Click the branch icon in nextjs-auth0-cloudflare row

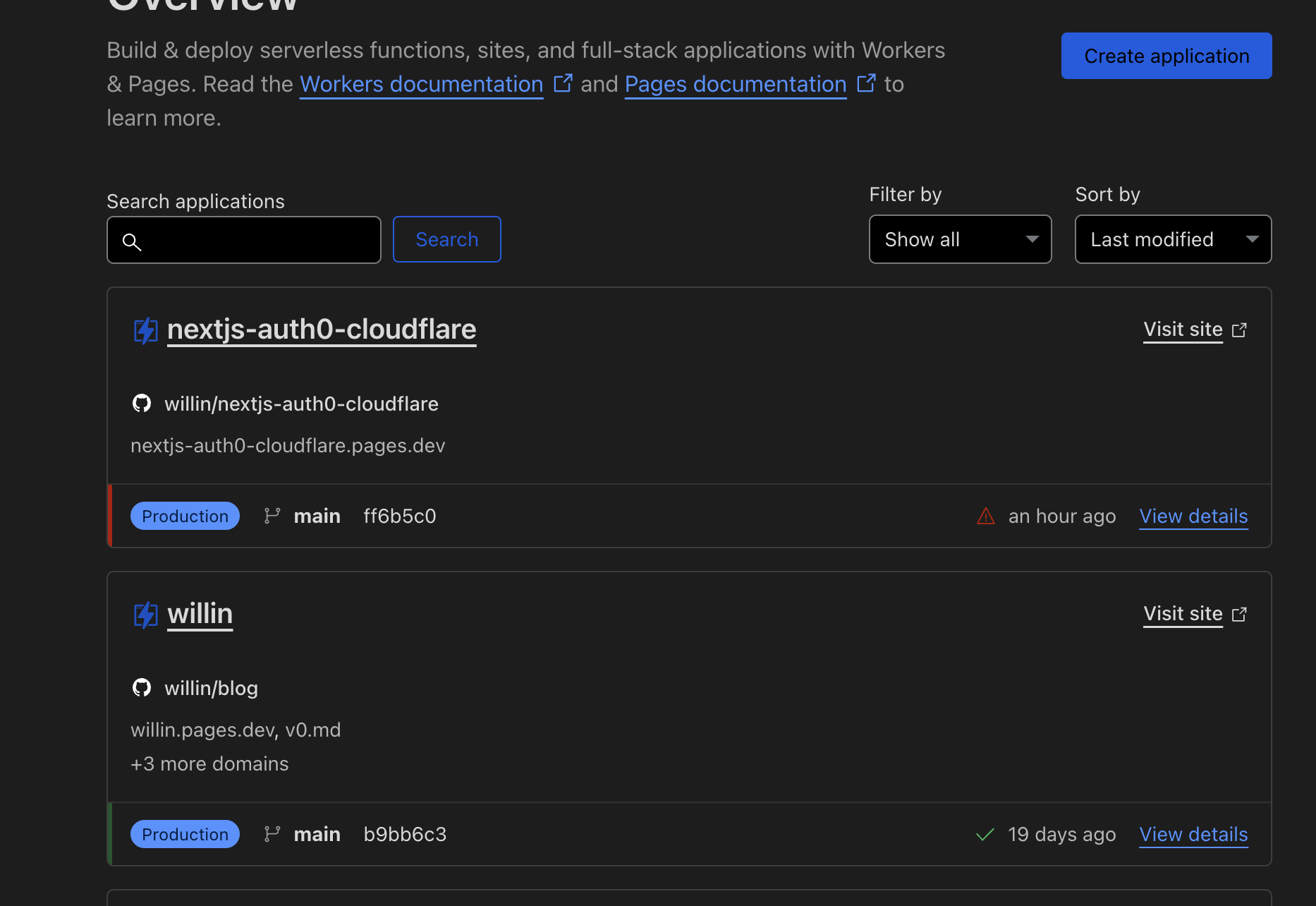272,517
